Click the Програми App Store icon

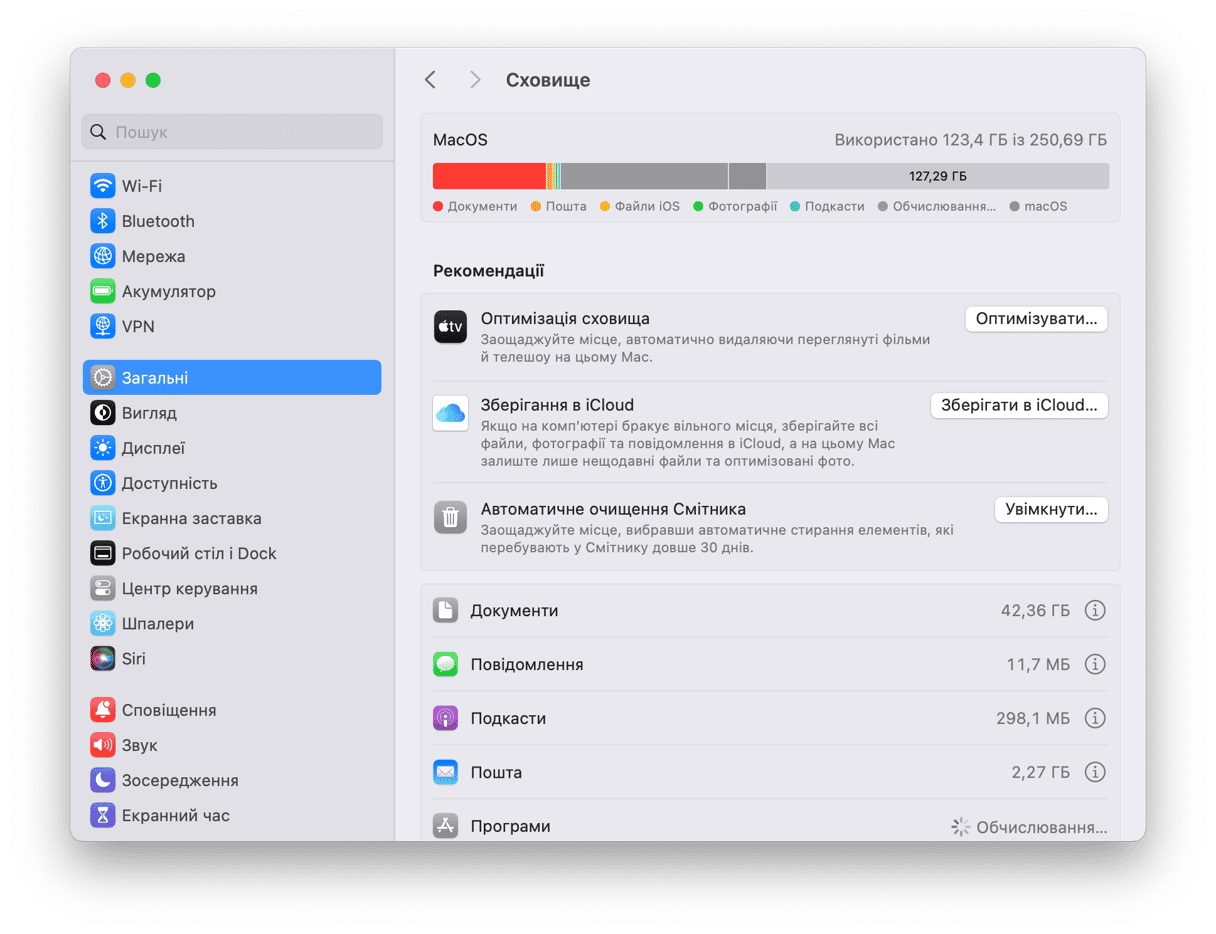(445, 826)
